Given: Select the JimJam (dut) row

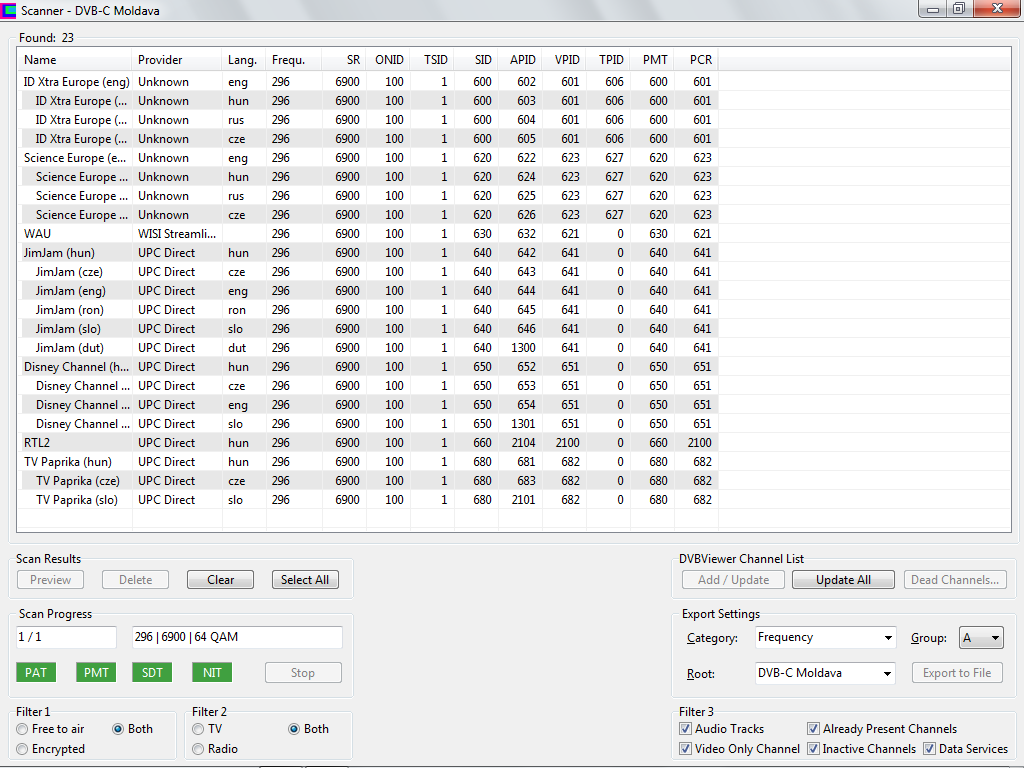Looking at the screenshot, I should point(368,347).
